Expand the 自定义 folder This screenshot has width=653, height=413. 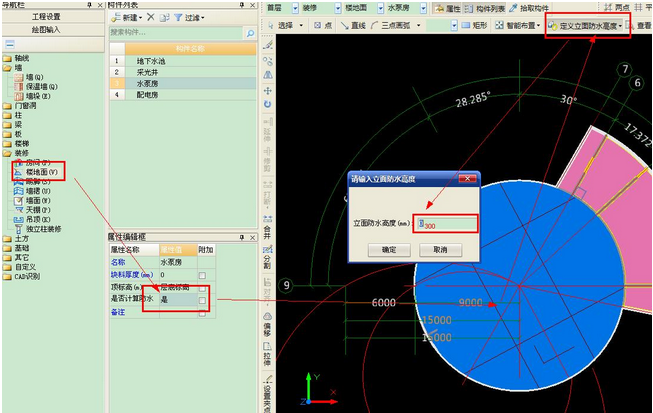19,267
